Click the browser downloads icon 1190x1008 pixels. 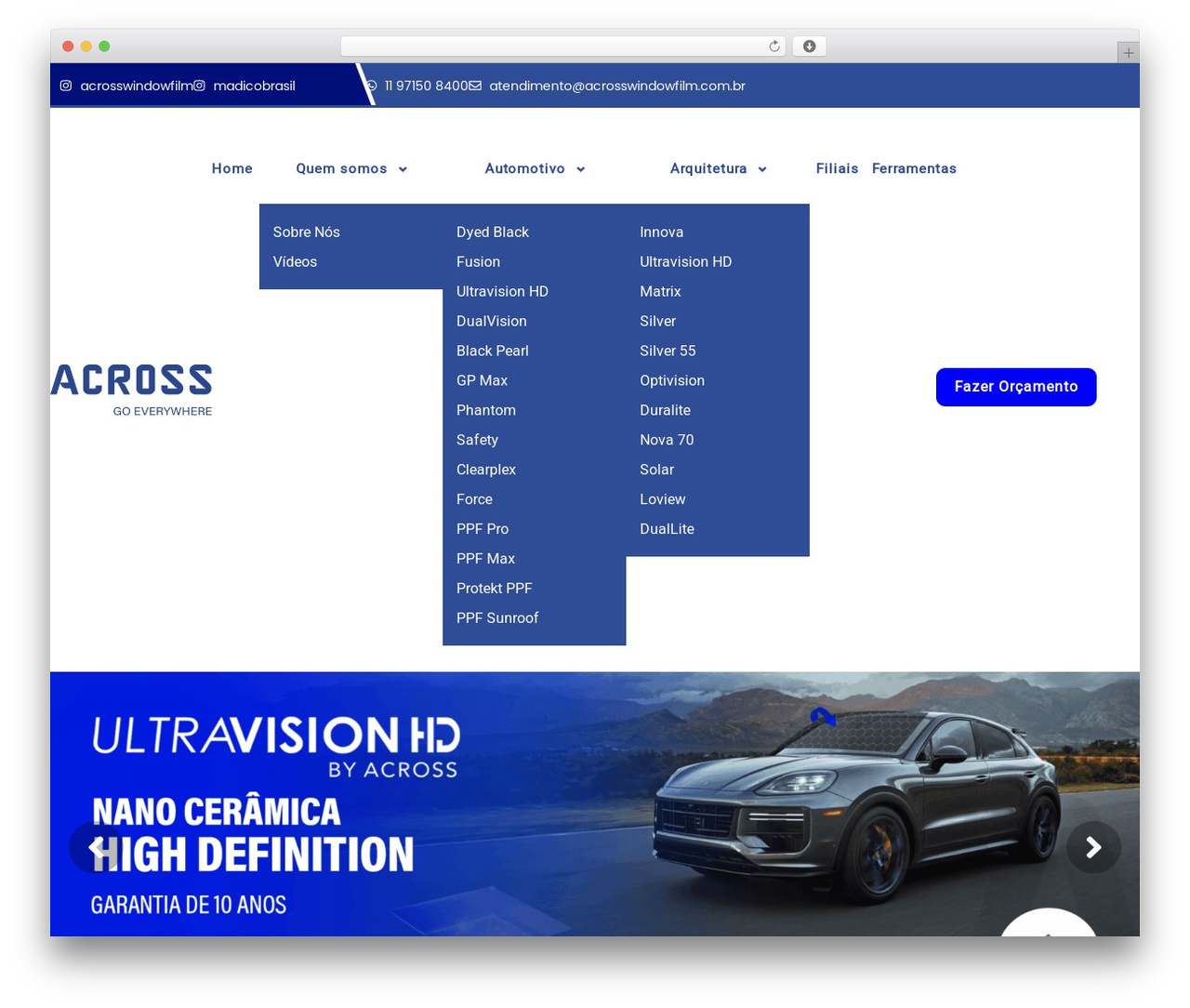810,46
